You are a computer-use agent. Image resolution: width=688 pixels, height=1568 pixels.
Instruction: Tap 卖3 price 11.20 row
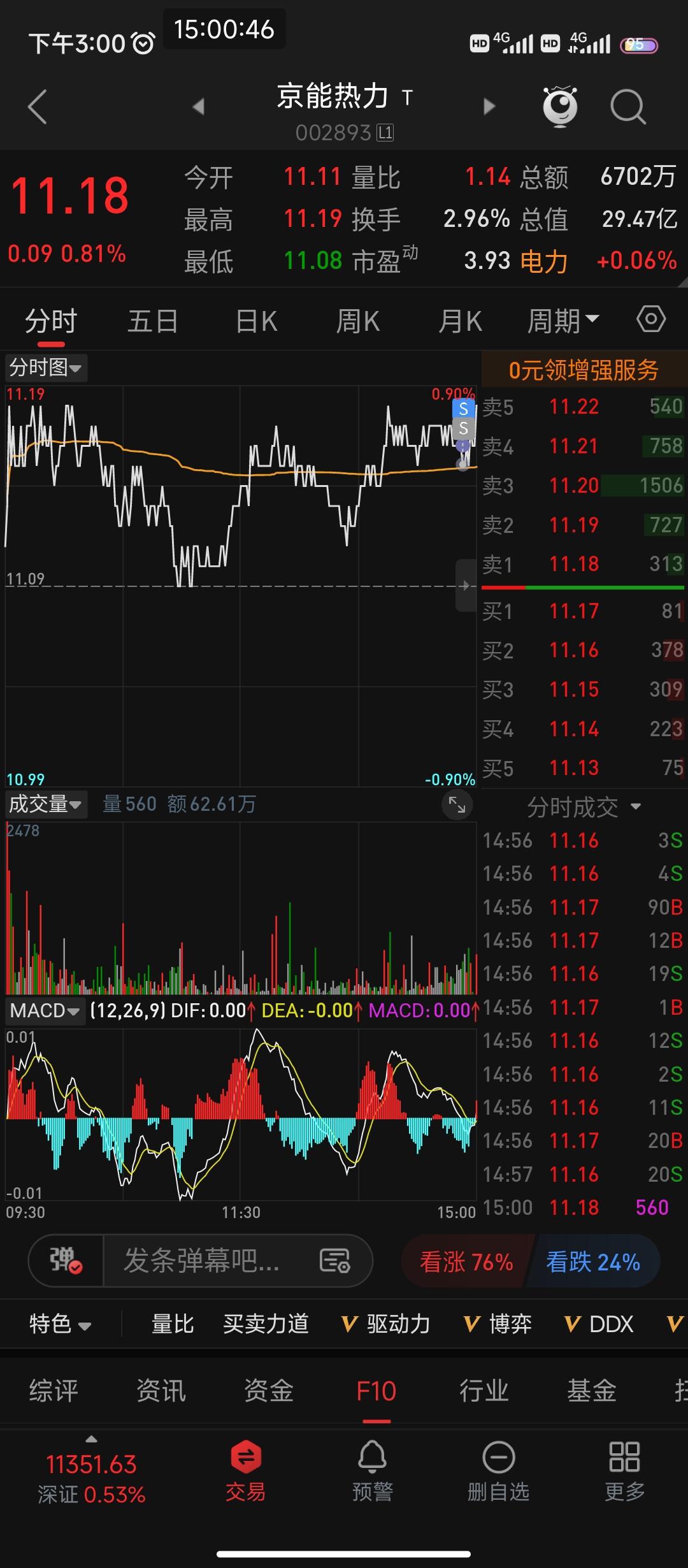[584, 486]
